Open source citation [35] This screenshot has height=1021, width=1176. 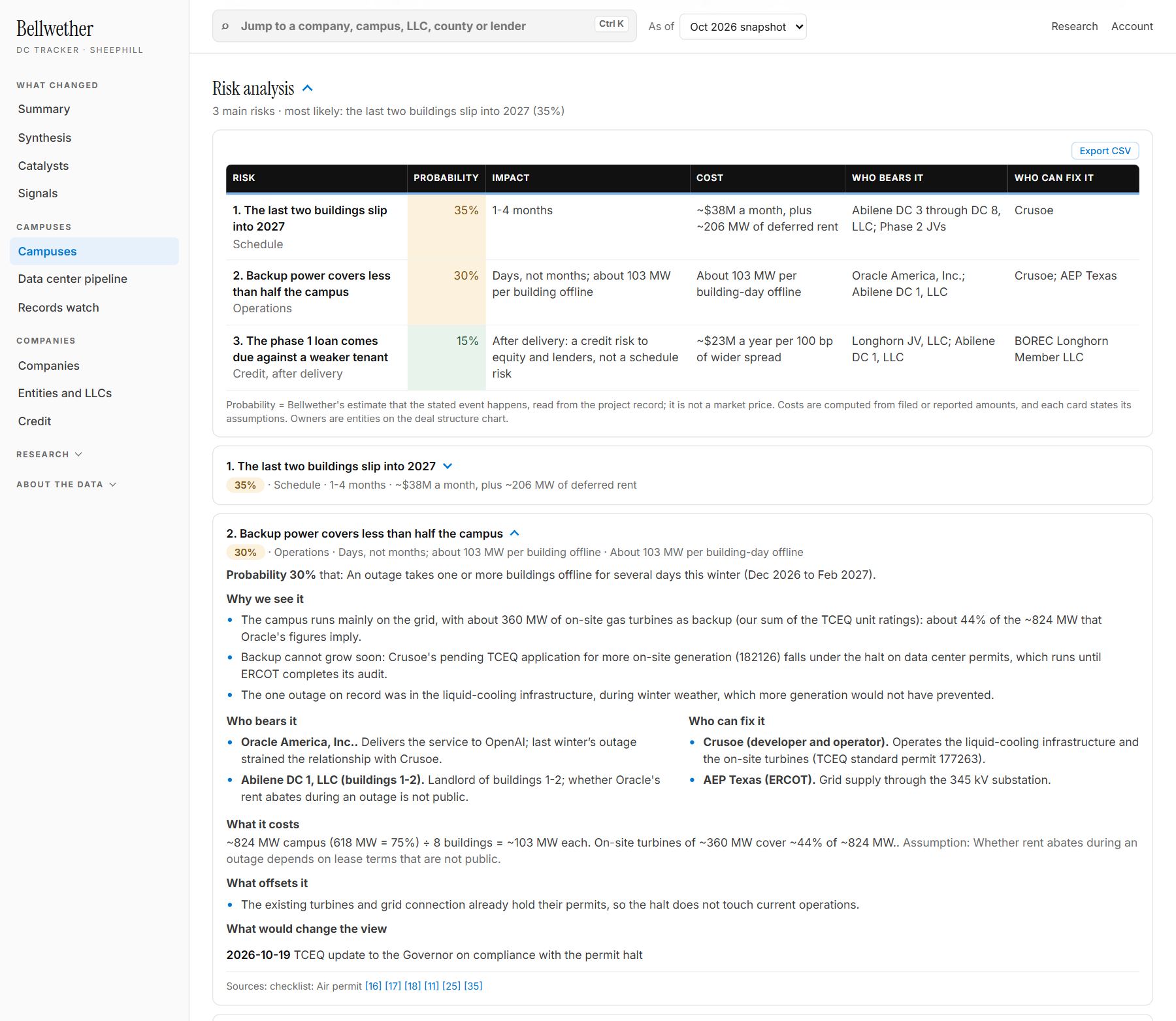pyautogui.click(x=473, y=986)
